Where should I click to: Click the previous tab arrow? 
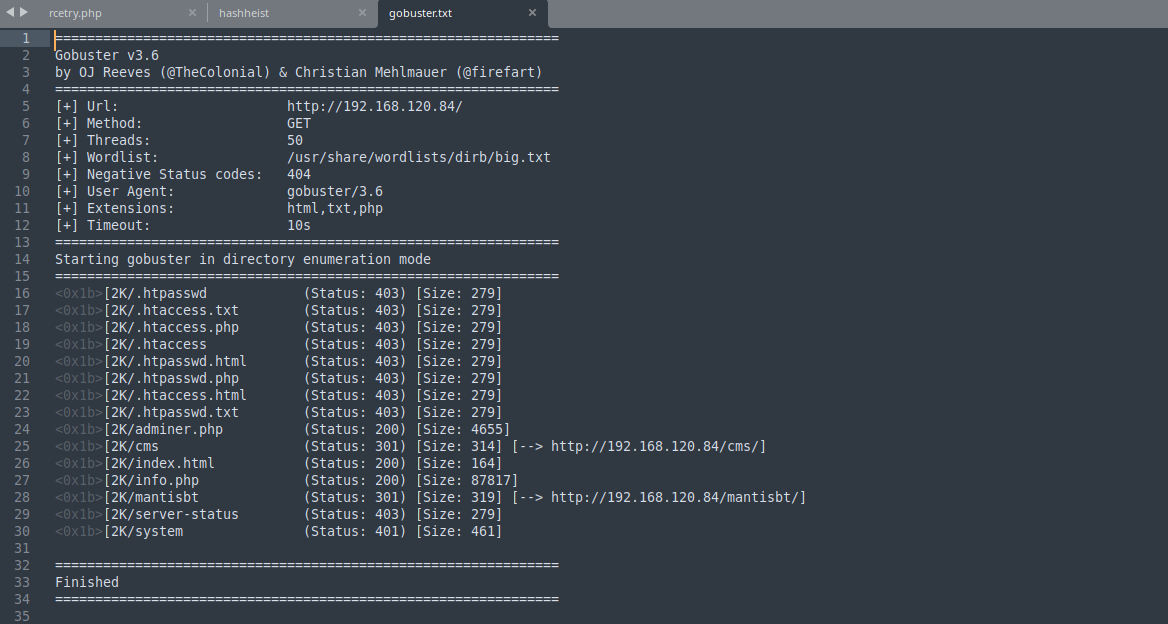tap(11, 13)
